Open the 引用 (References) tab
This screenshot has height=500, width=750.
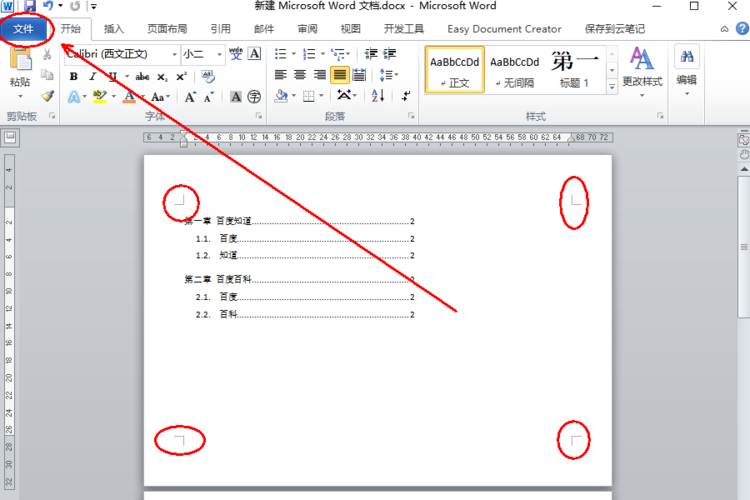[221, 29]
